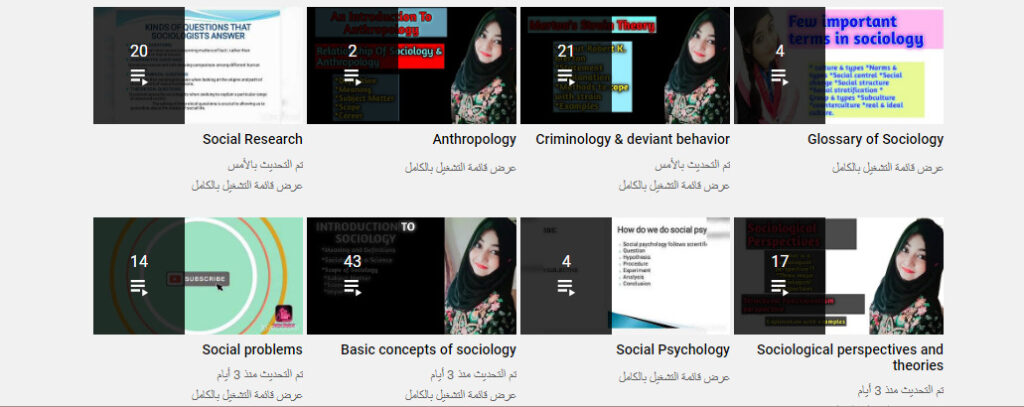The width and height of the screenshot is (1024, 407).
Task: Click playlist icon on Criminology thumbnail
Action: point(566,78)
